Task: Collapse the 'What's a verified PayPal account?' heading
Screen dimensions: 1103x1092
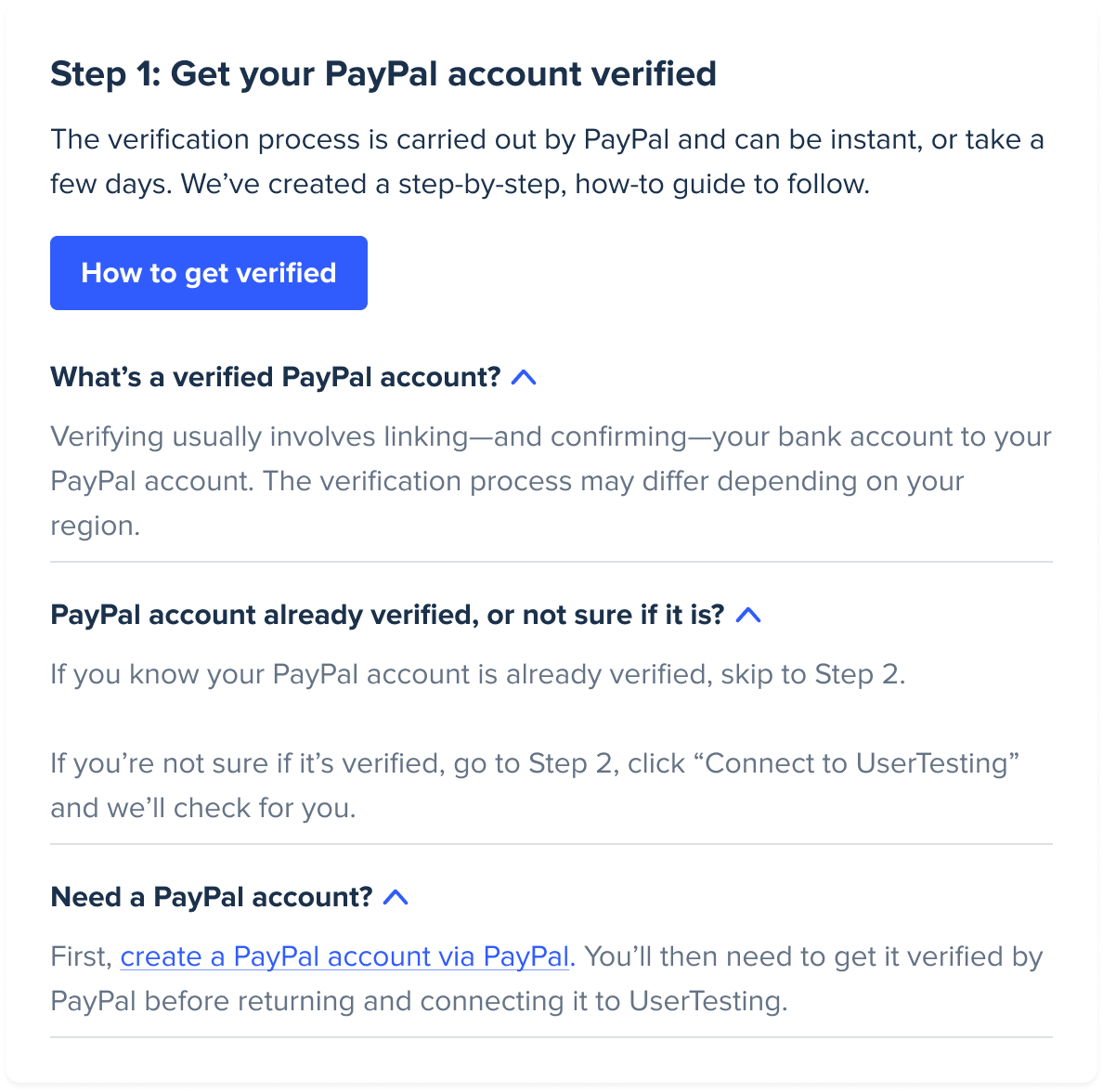Action: pyautogui.click(x=275, y=378)
